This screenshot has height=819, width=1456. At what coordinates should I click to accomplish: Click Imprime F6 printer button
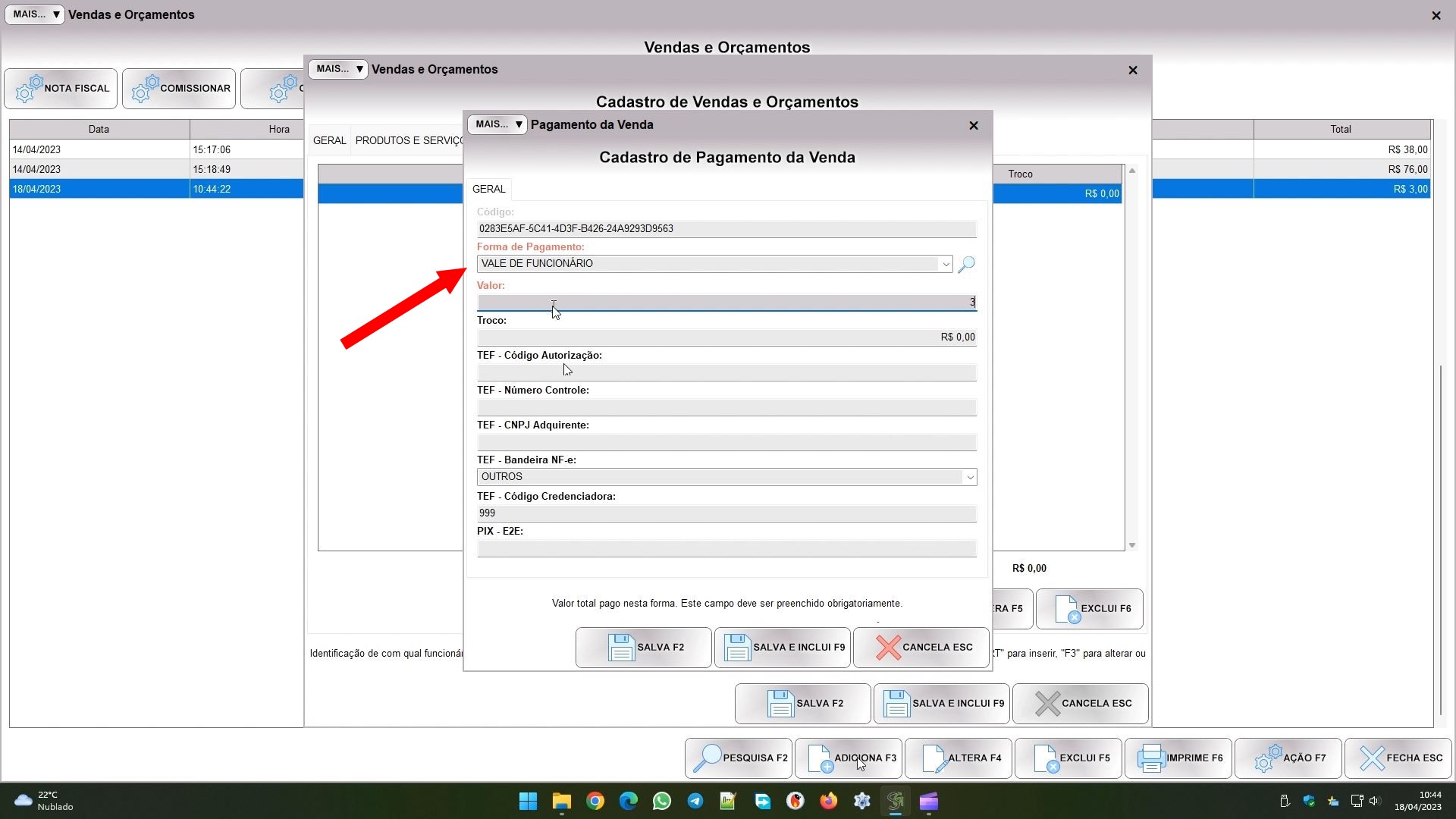tap(1178, 758)
